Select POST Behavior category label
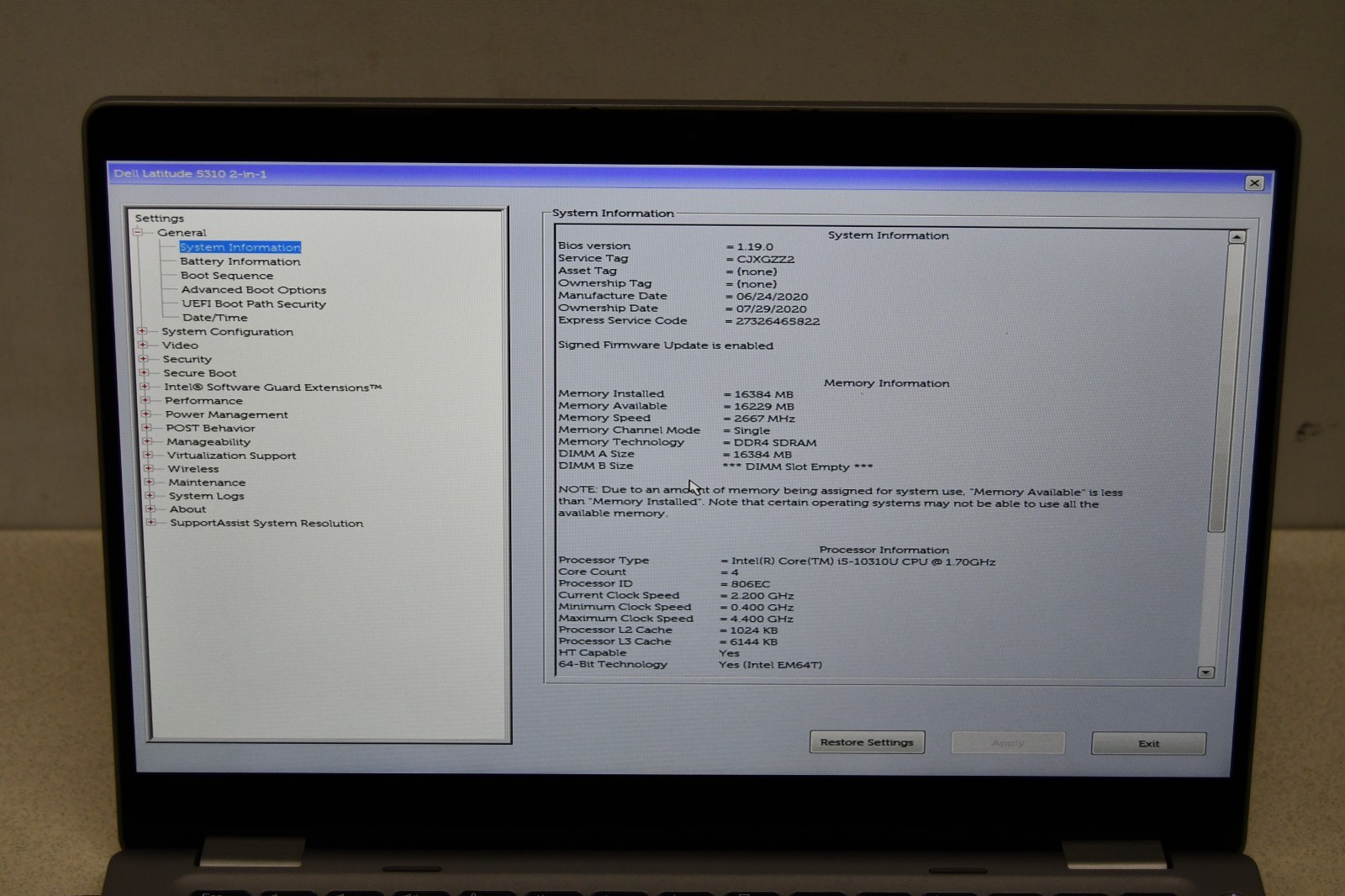 click(210, 428)
